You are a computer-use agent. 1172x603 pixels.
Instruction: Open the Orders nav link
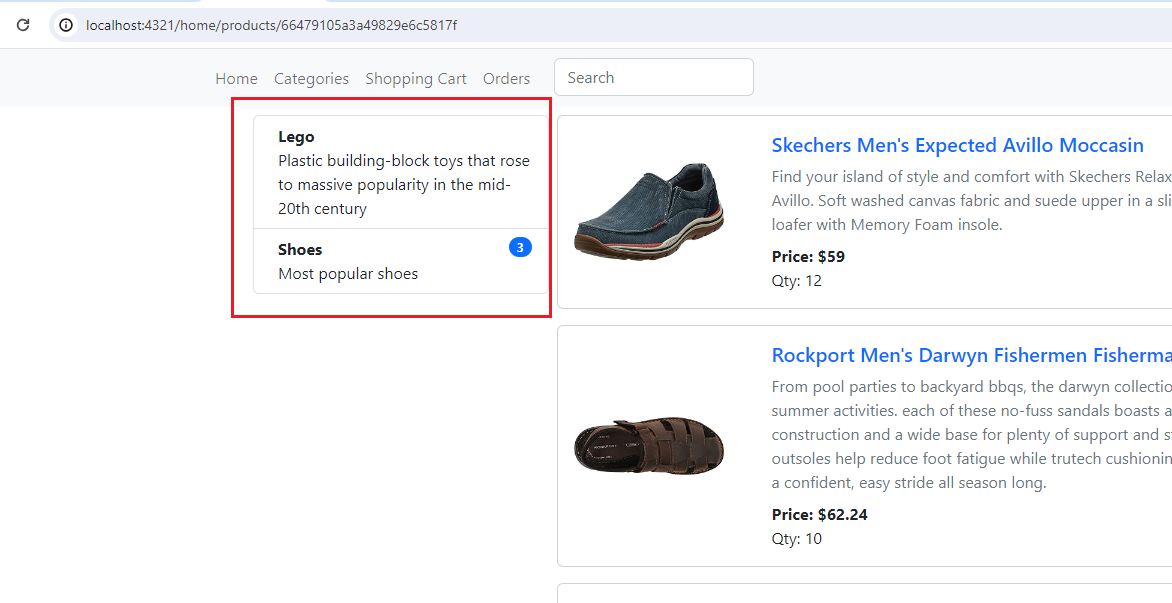point(507,78)
